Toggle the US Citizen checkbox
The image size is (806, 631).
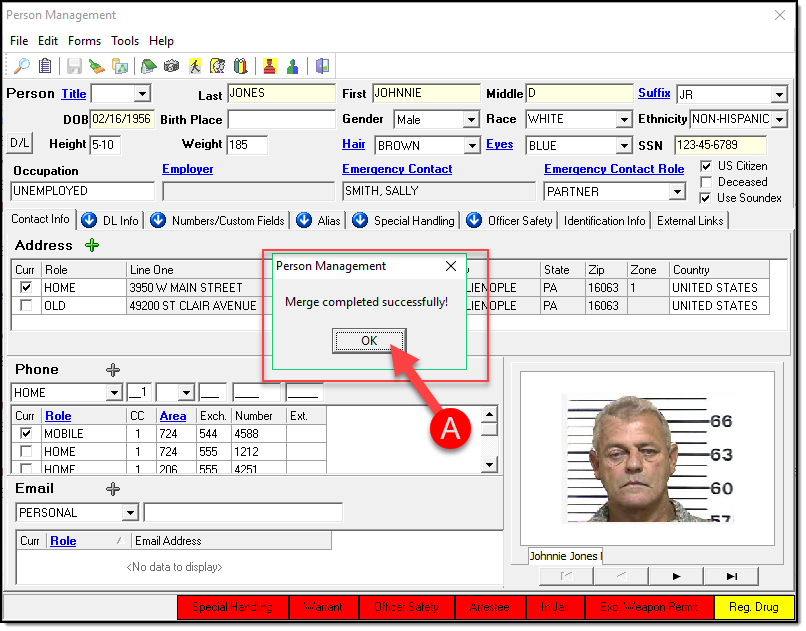click(707, 166)
